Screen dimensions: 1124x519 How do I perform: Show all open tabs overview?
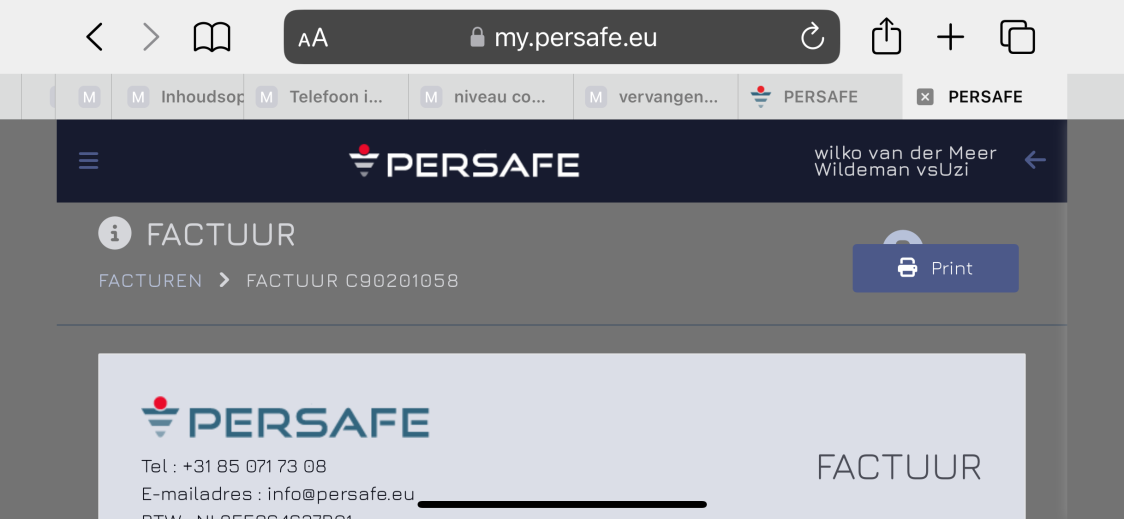point(1017,38)
